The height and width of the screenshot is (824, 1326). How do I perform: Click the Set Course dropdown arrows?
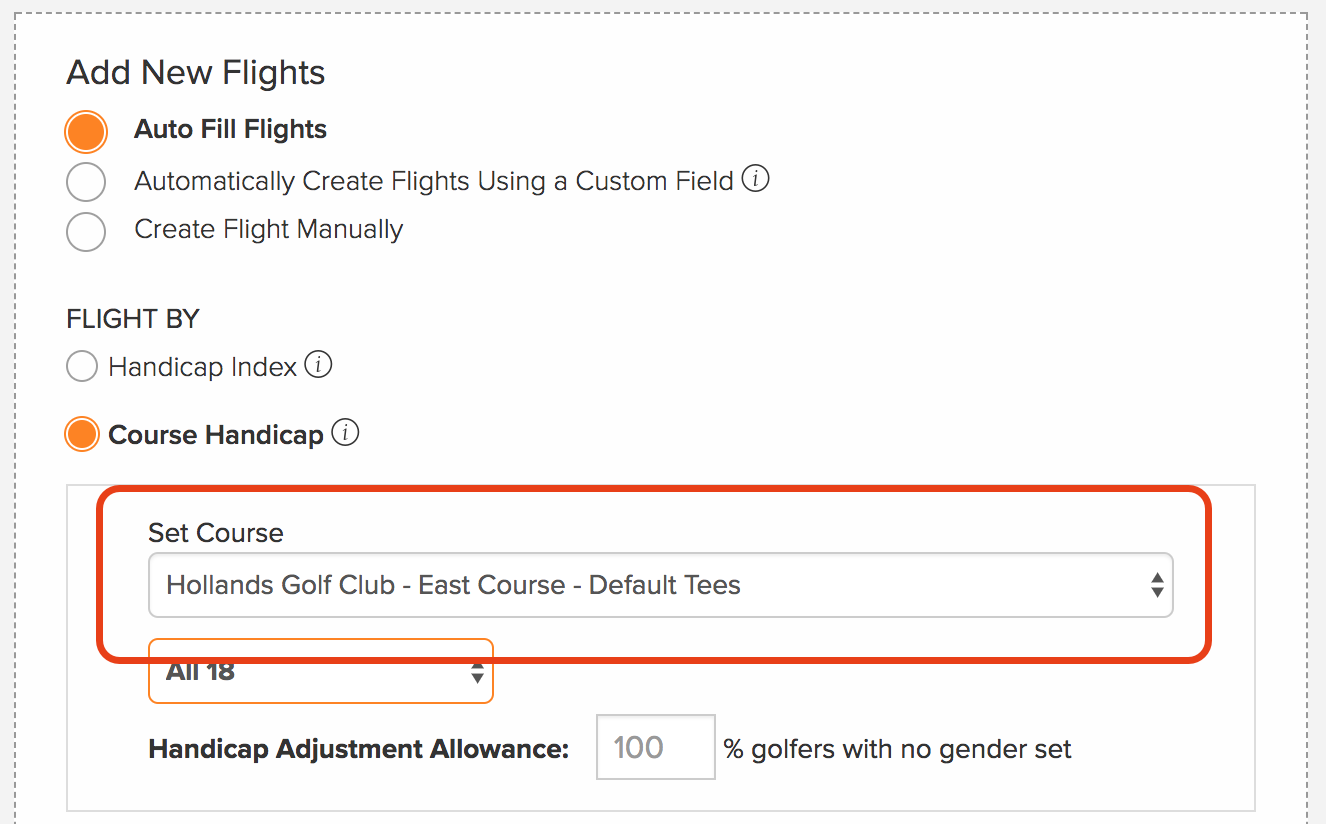coord(1157,585)
